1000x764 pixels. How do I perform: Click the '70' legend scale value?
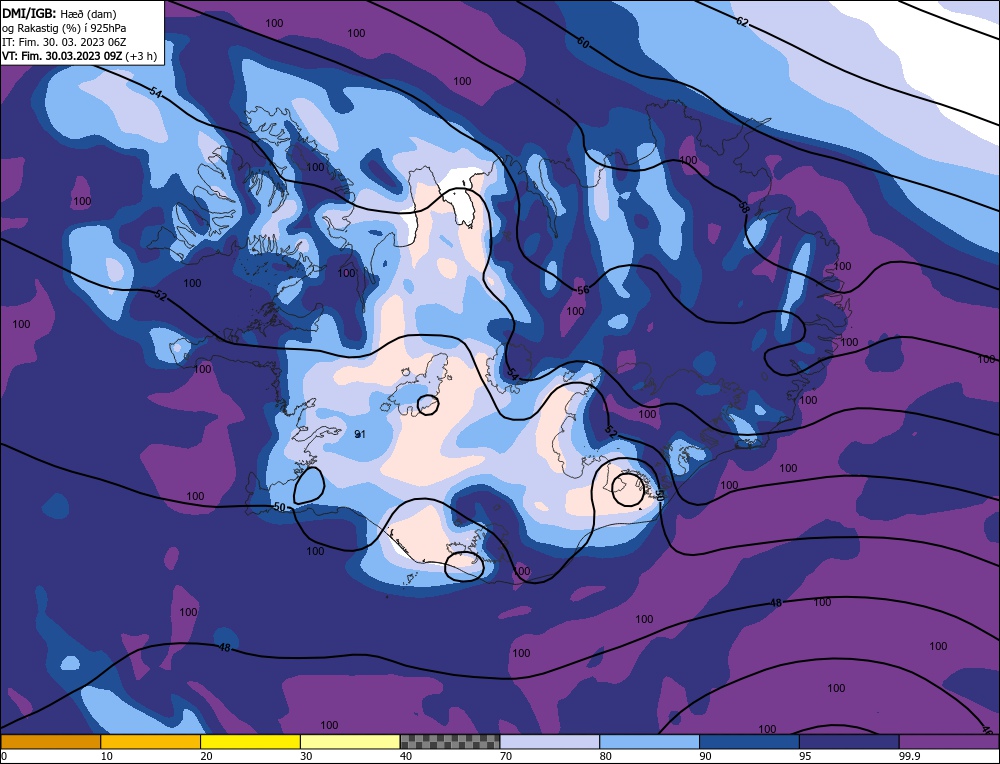pyautogui.click(x=506, y=756)
